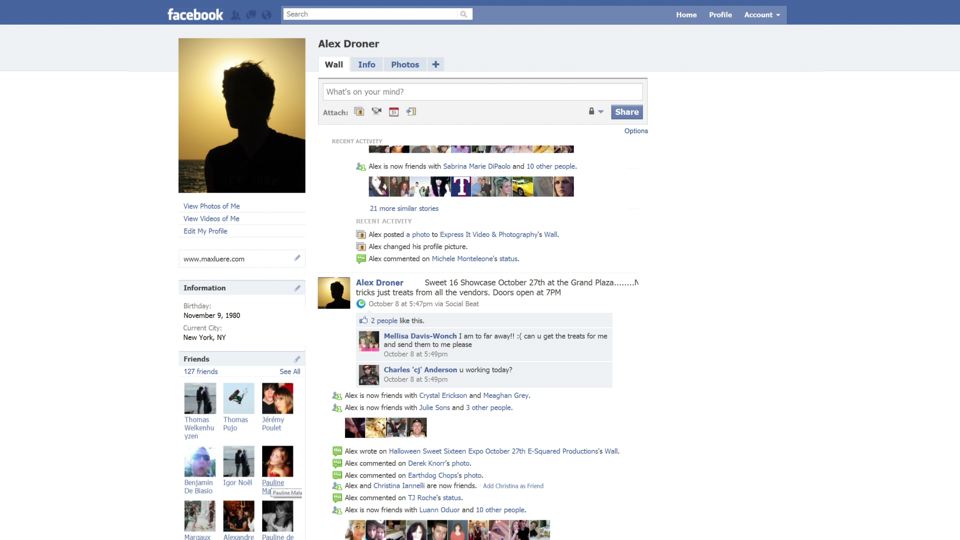Open View Videos of Me
Screen dimensions: 960x540
[211, 219]
